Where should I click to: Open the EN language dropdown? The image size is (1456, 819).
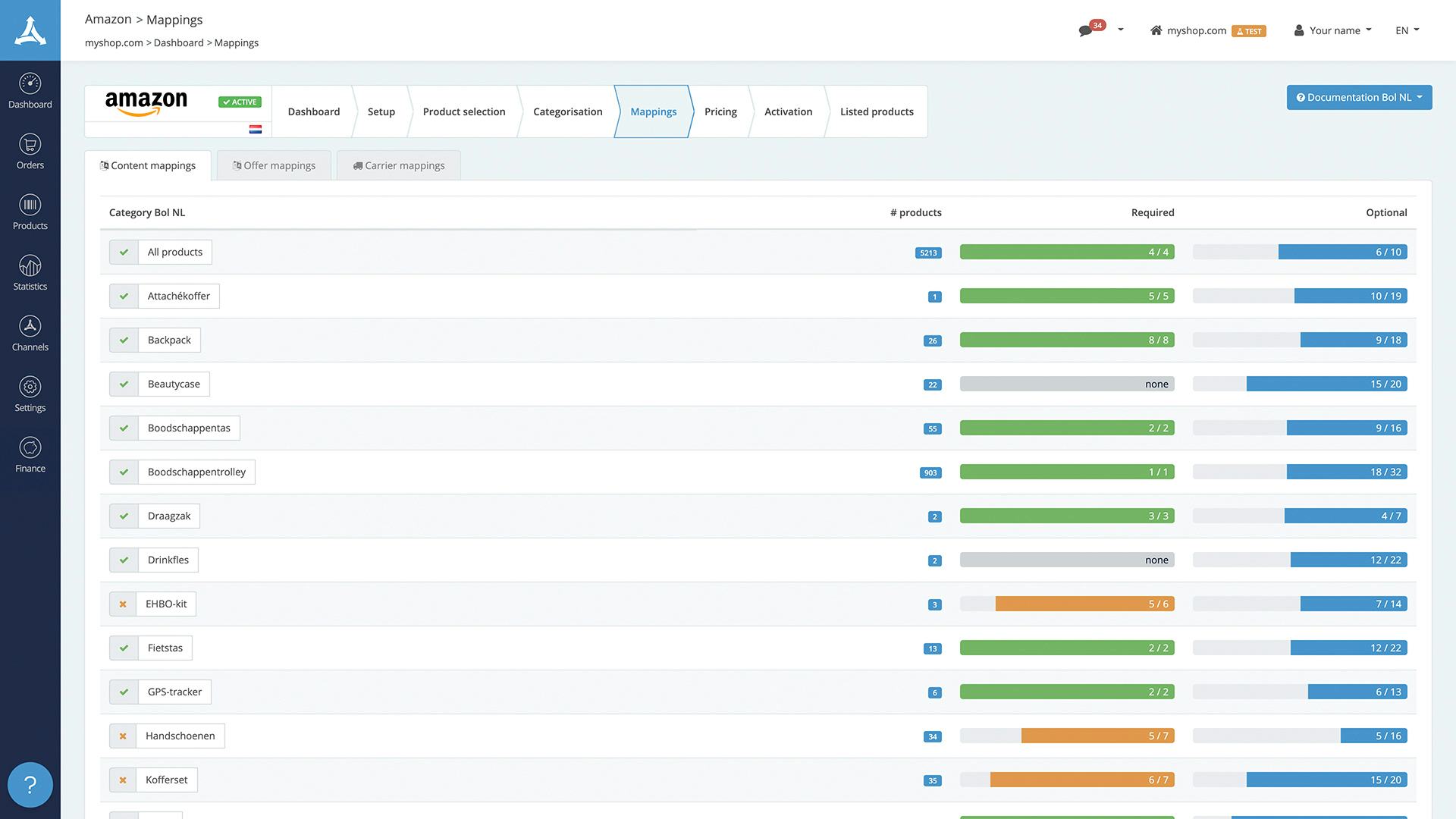[1407, 30]
